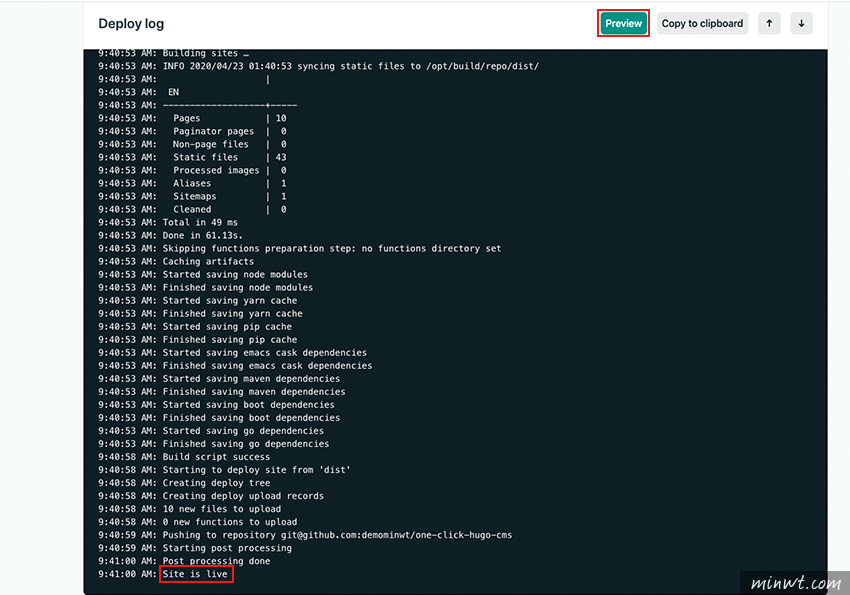
Task: Click the "syncing static files" INFO line
Action: pos(319,67)
